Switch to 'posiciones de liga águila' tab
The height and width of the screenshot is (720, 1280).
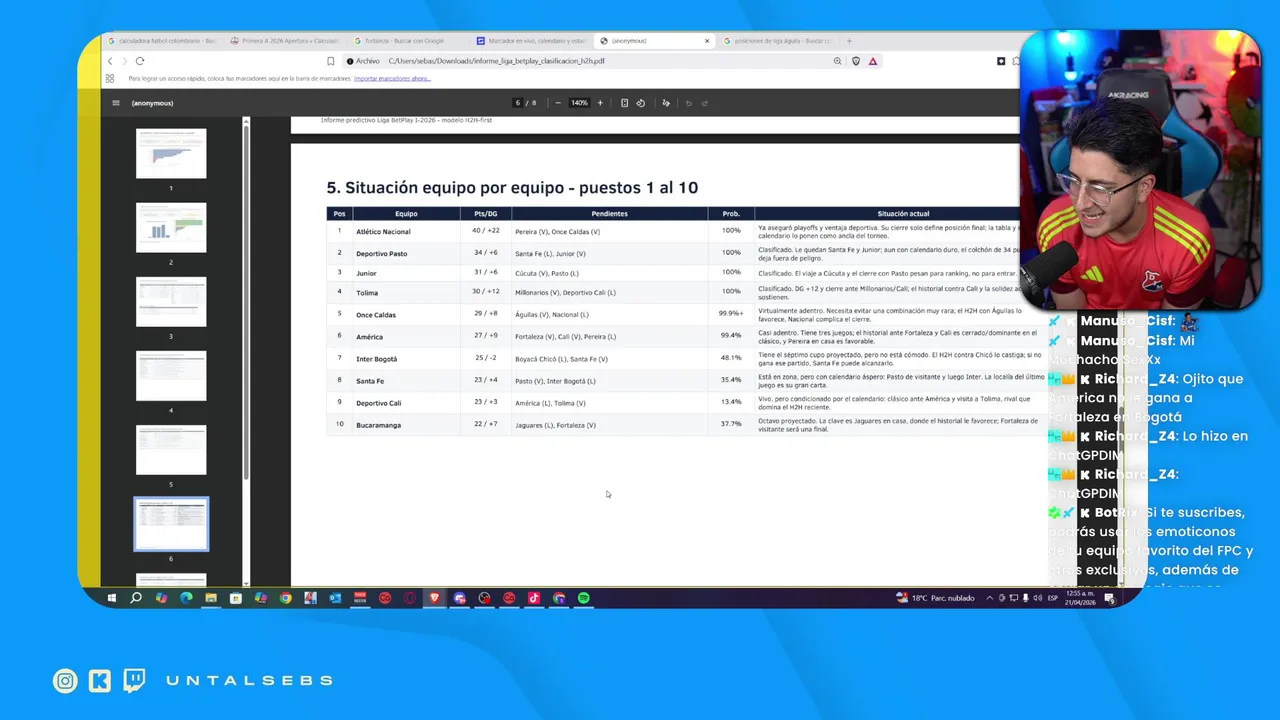coord(777,41)
